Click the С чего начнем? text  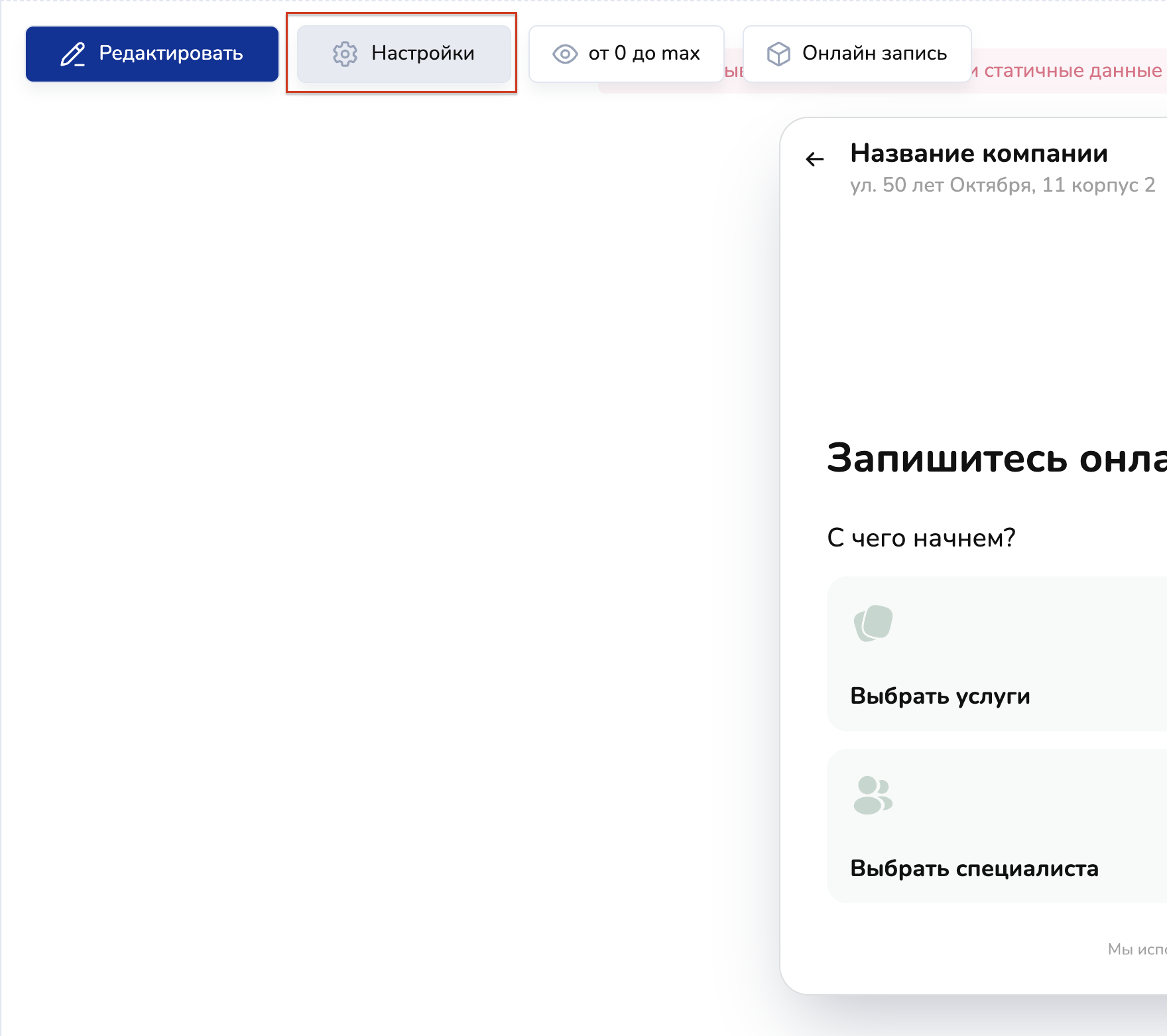(921, 538)
